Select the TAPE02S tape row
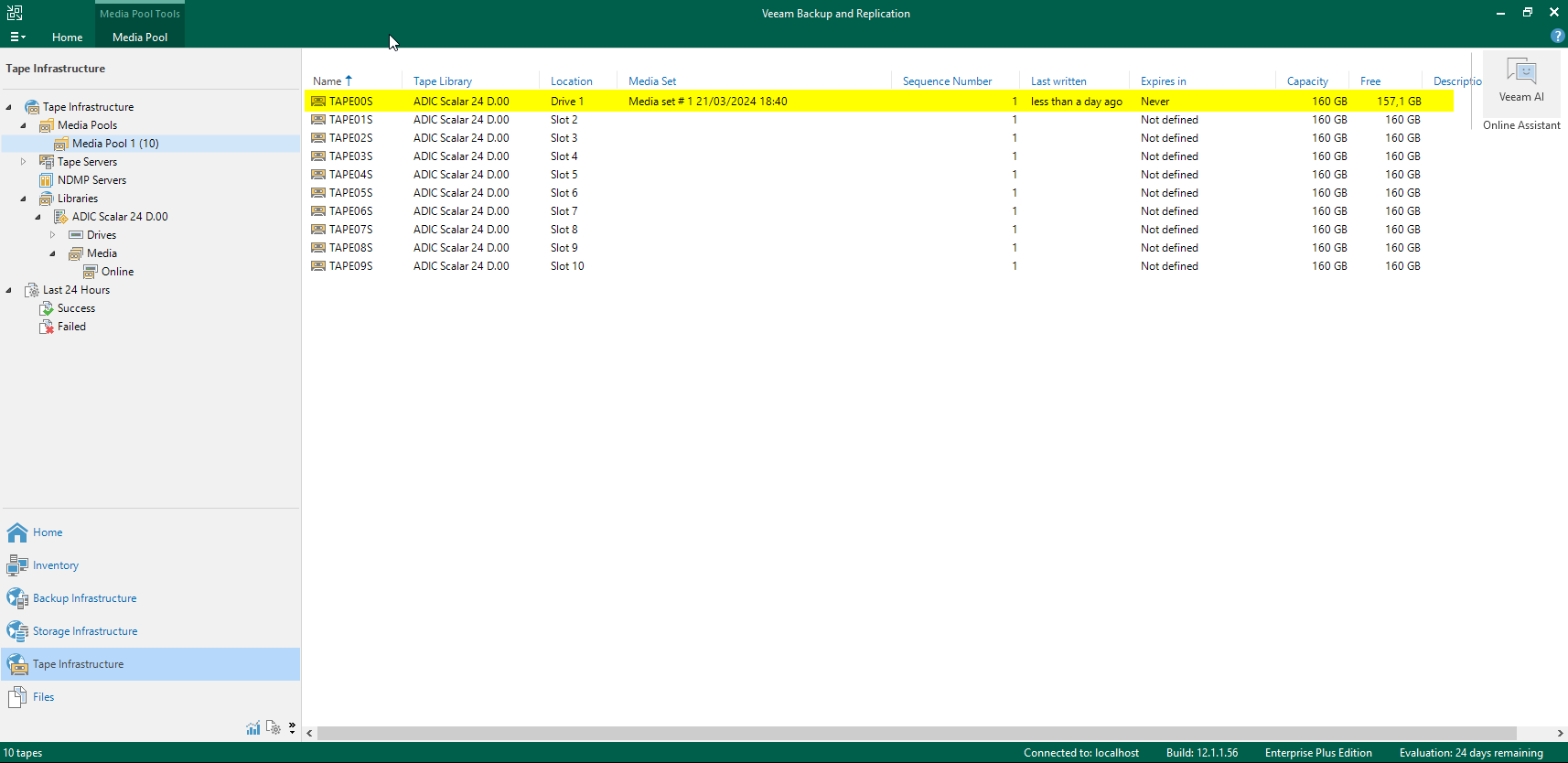Viewport: 1568px width, 763px height. (879, 138)
